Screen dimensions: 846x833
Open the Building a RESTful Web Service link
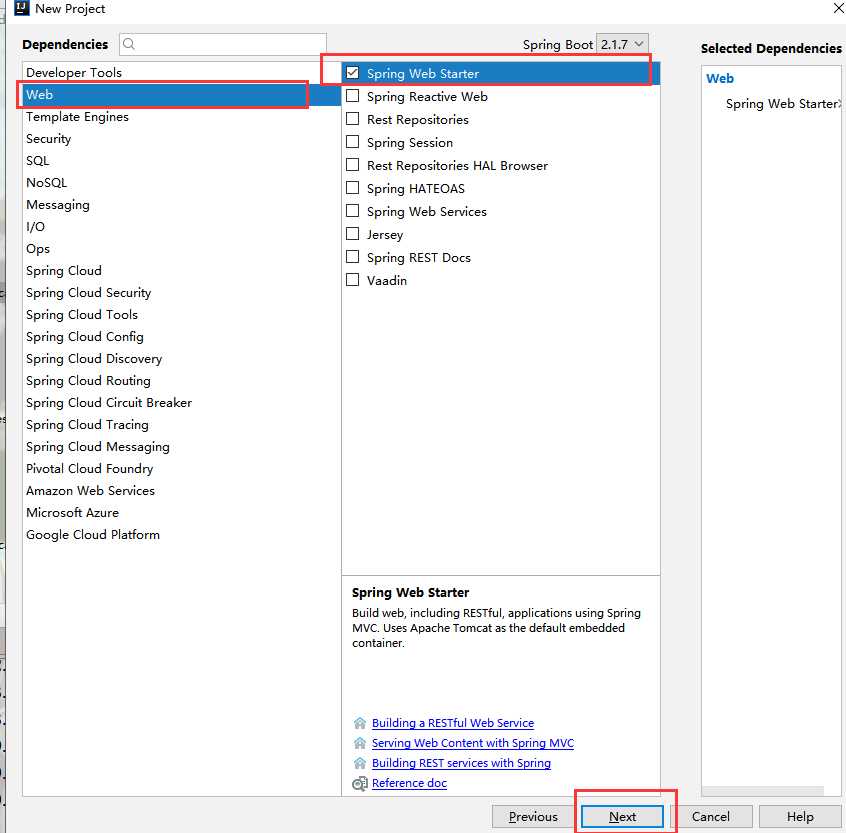(453, 723)
